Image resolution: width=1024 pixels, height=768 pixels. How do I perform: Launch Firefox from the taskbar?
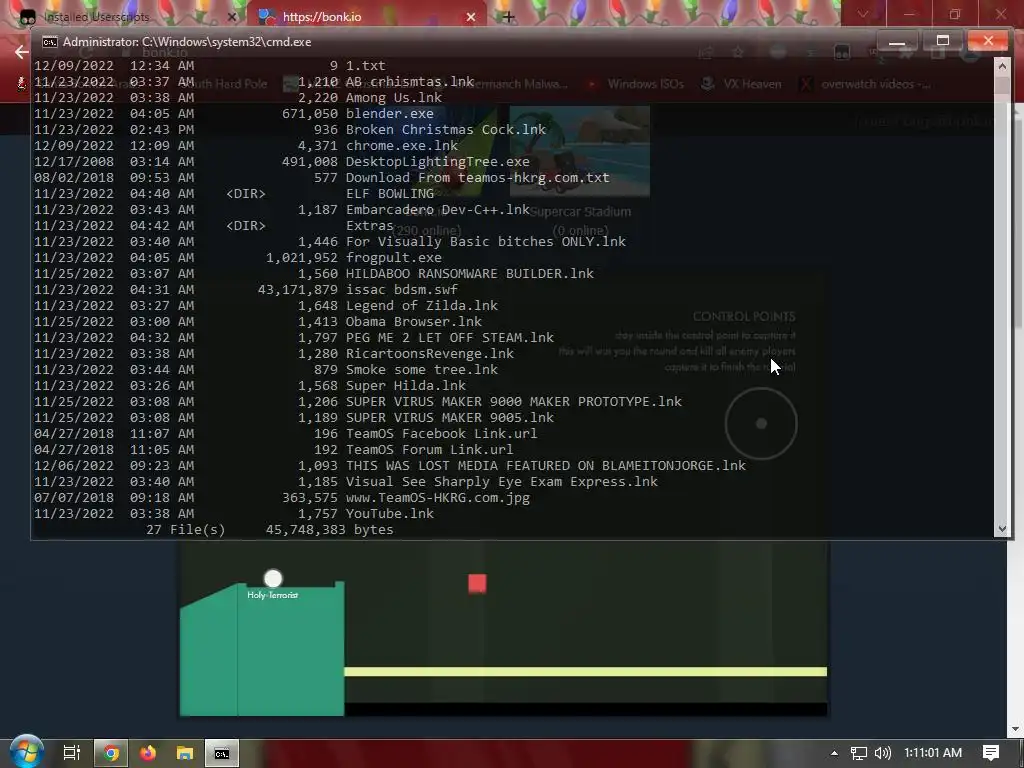coord(148,753)
